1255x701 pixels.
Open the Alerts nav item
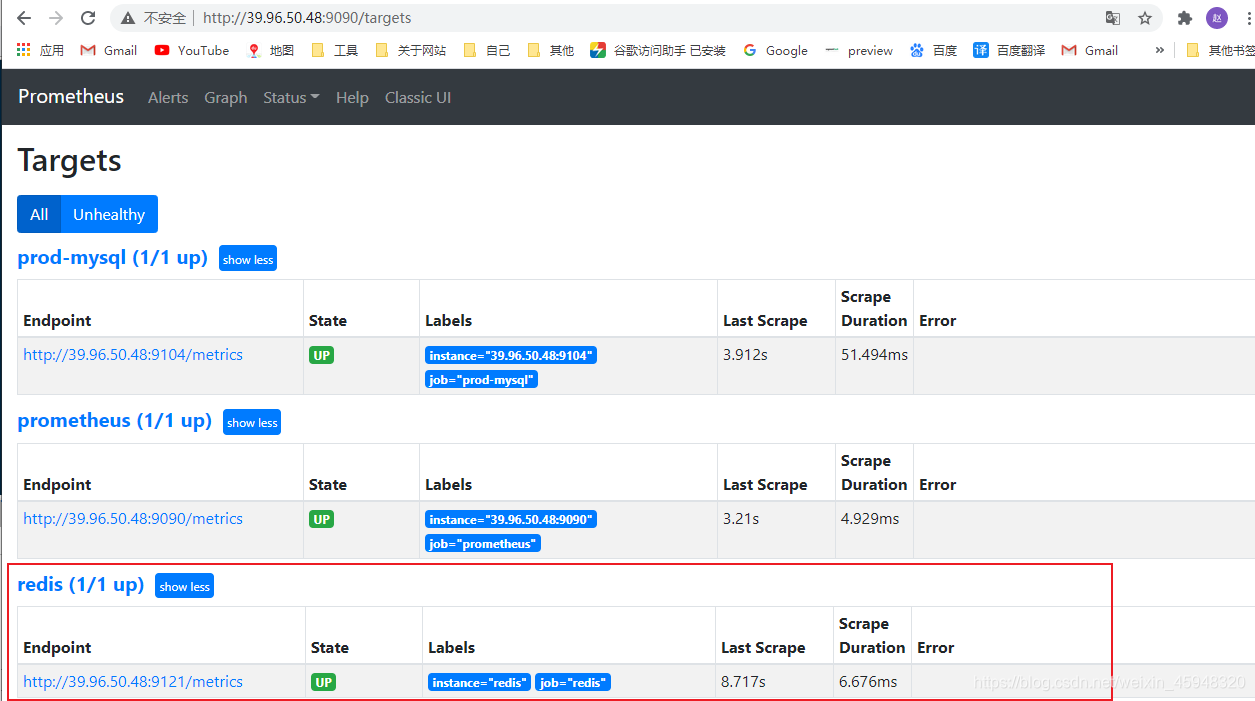click(168, 98)
